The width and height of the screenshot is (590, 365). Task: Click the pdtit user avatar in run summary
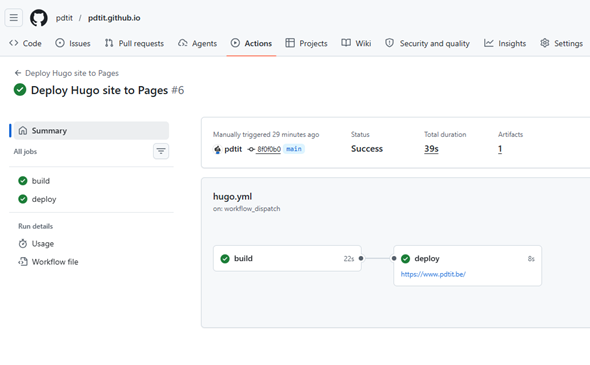coord(217,149)
